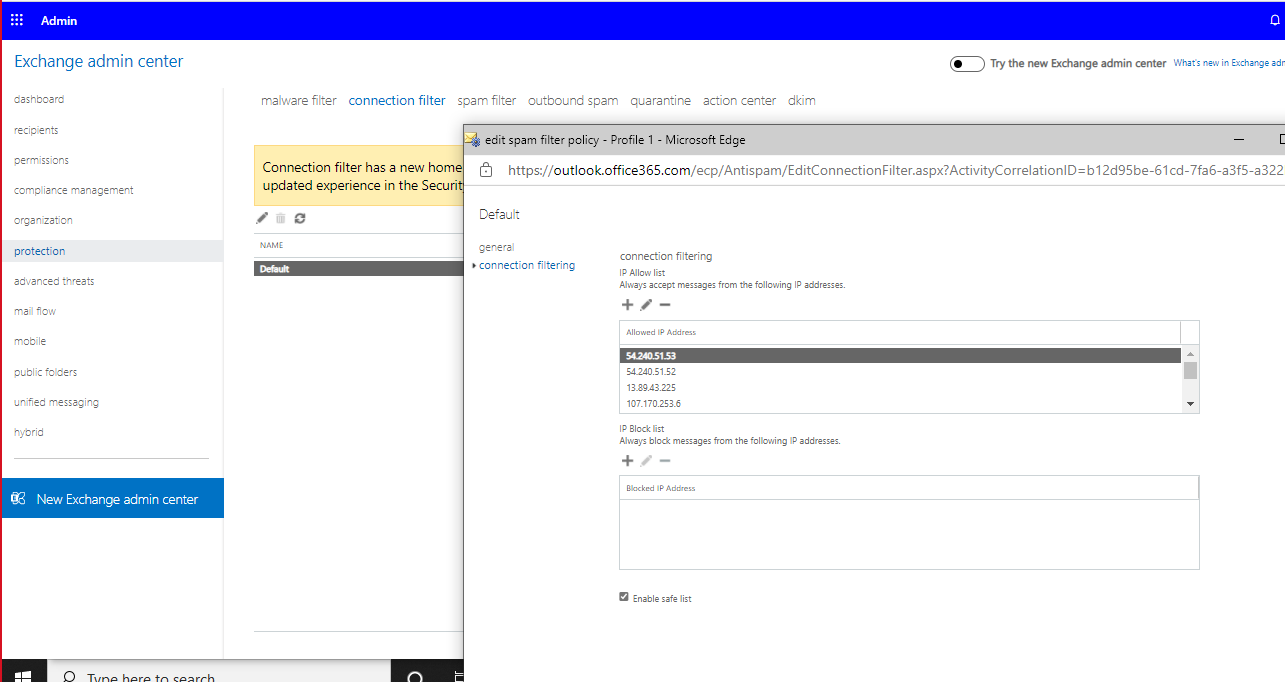Open the dkim tab
This screenshot has width=1285, height=682.
[802, 100]
